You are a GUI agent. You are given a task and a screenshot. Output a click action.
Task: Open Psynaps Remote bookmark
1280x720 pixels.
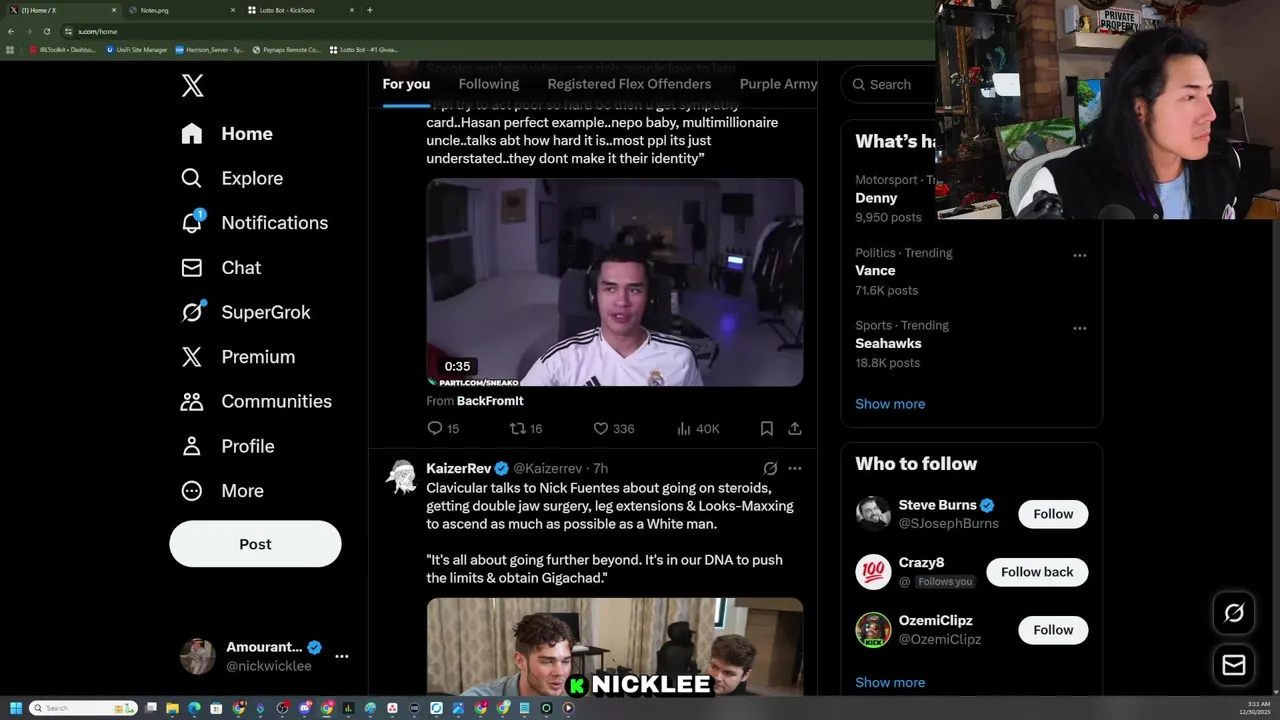287,49
